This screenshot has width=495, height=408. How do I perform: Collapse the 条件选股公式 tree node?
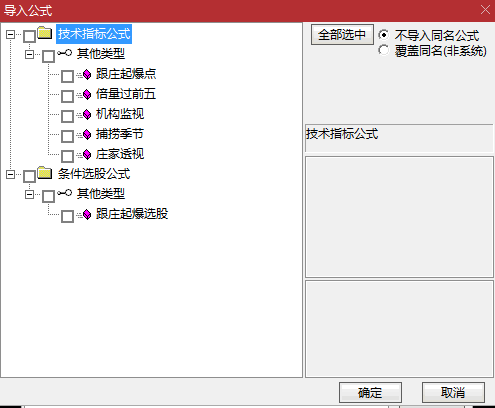[11, 174]
